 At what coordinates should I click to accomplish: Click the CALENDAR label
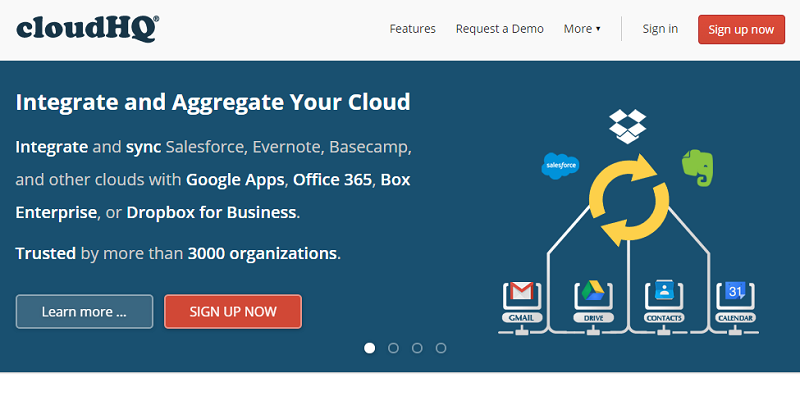pos(735,318)
